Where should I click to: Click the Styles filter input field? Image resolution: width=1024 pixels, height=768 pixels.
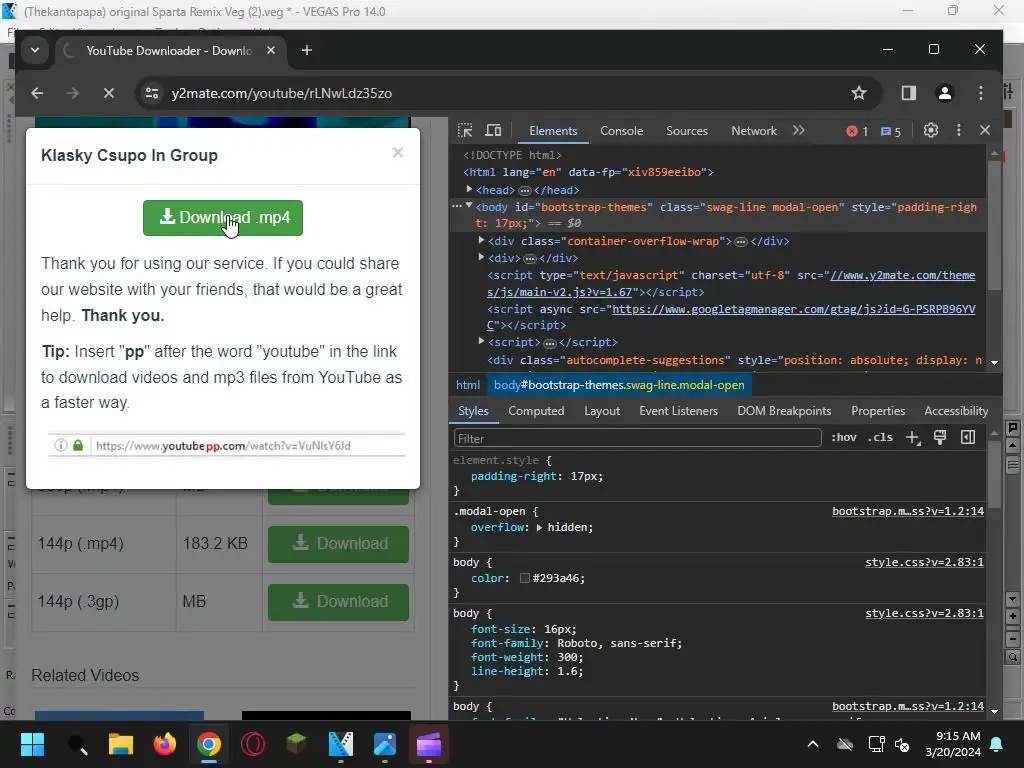pyautogui.click(x=637, y=438)
